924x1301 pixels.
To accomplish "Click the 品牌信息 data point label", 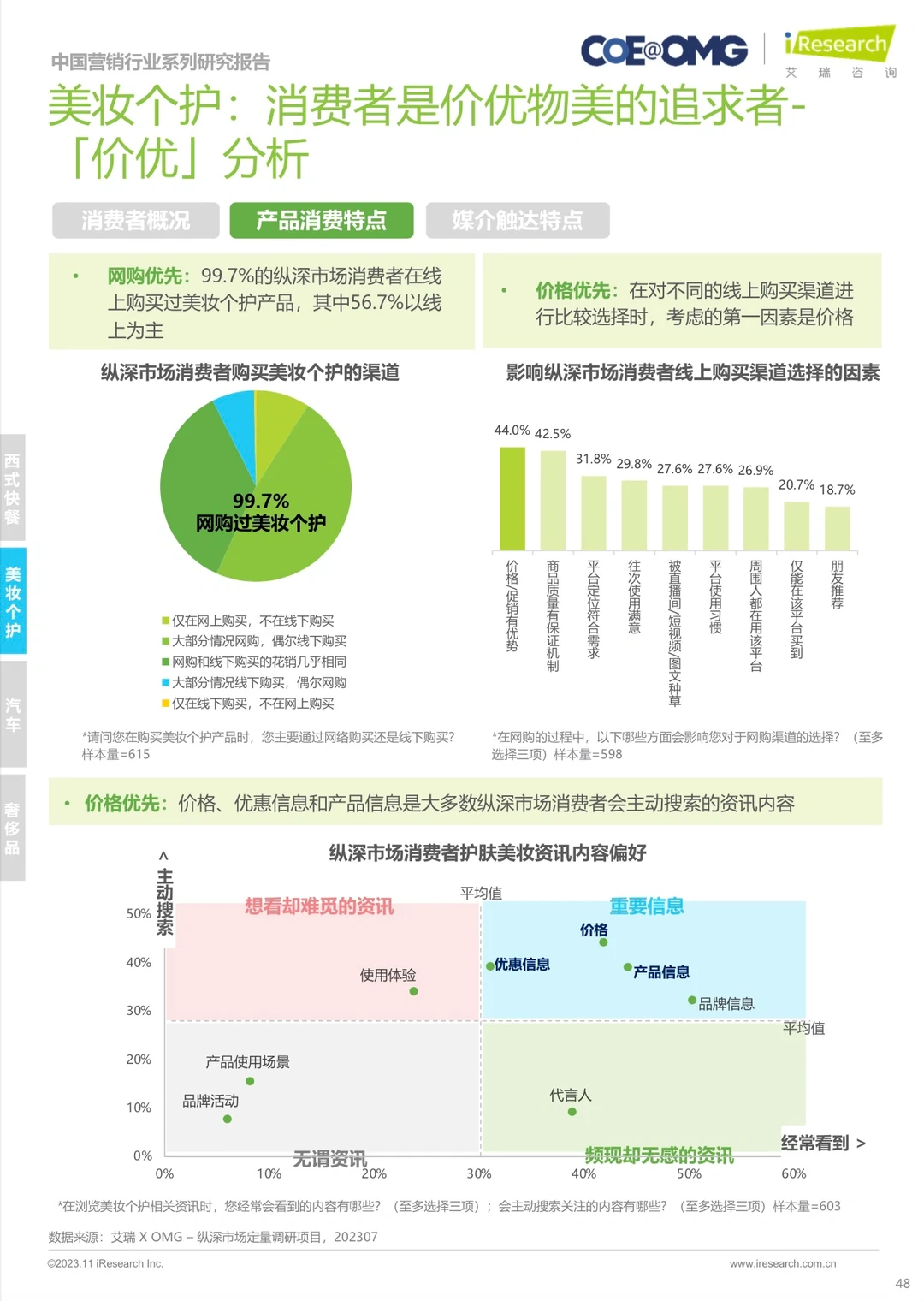I will (726, 1004).
